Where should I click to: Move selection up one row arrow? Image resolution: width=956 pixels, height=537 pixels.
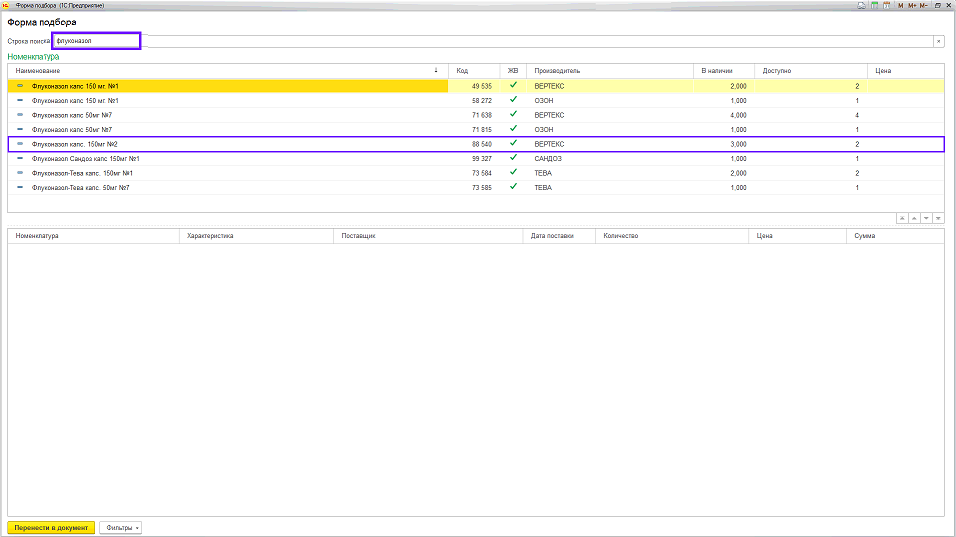913,218
